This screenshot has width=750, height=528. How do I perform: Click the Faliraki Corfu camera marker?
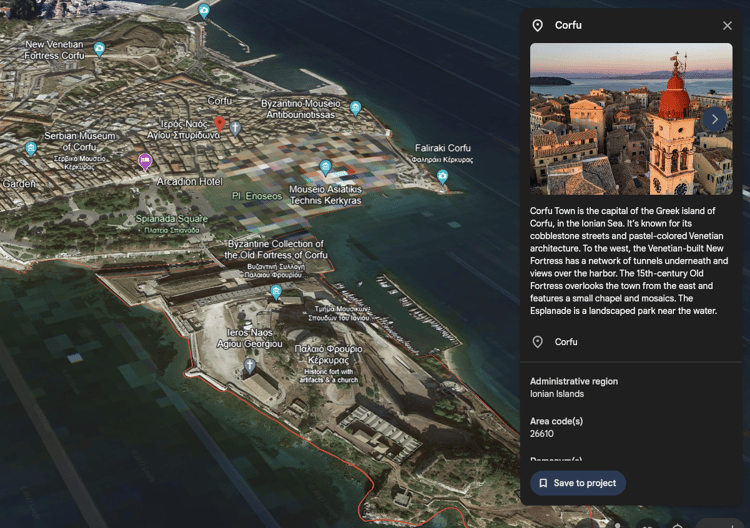[442, 177]
